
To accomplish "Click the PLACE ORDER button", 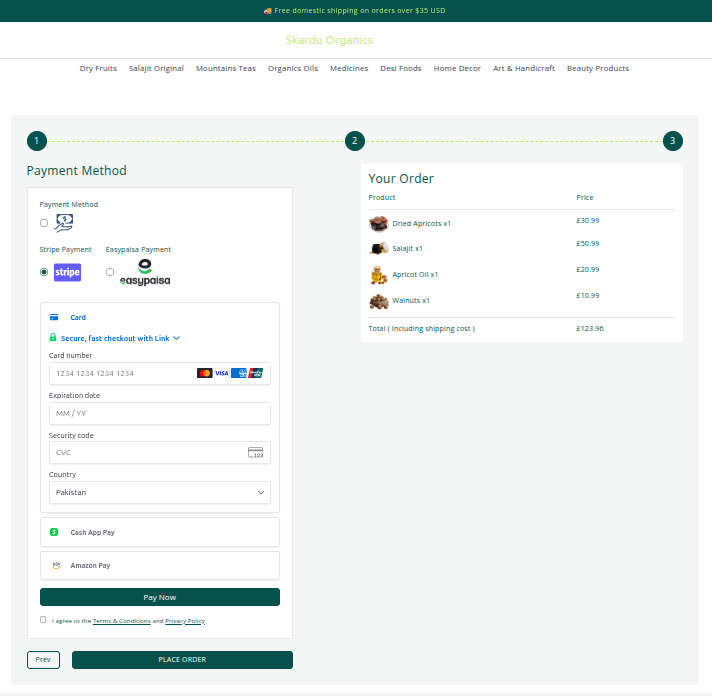I will [x=182, y=660].
